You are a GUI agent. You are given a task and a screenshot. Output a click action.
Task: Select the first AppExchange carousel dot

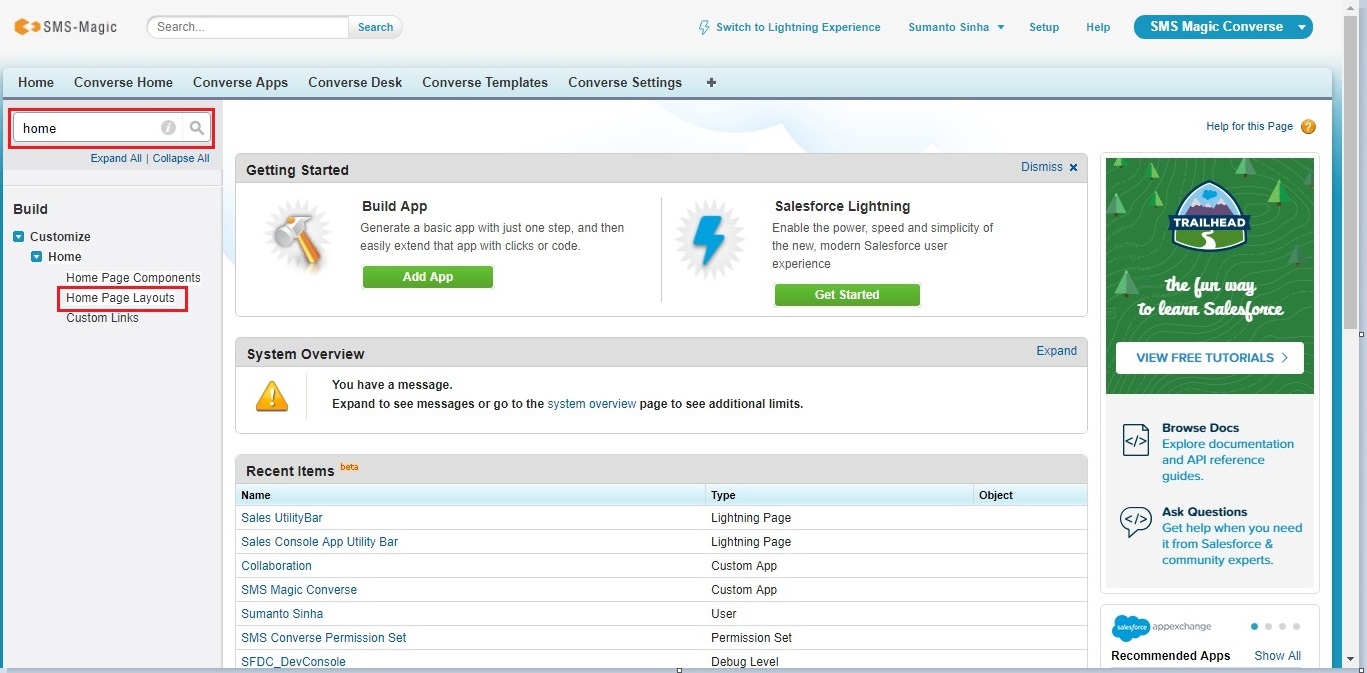[1255, 627]
